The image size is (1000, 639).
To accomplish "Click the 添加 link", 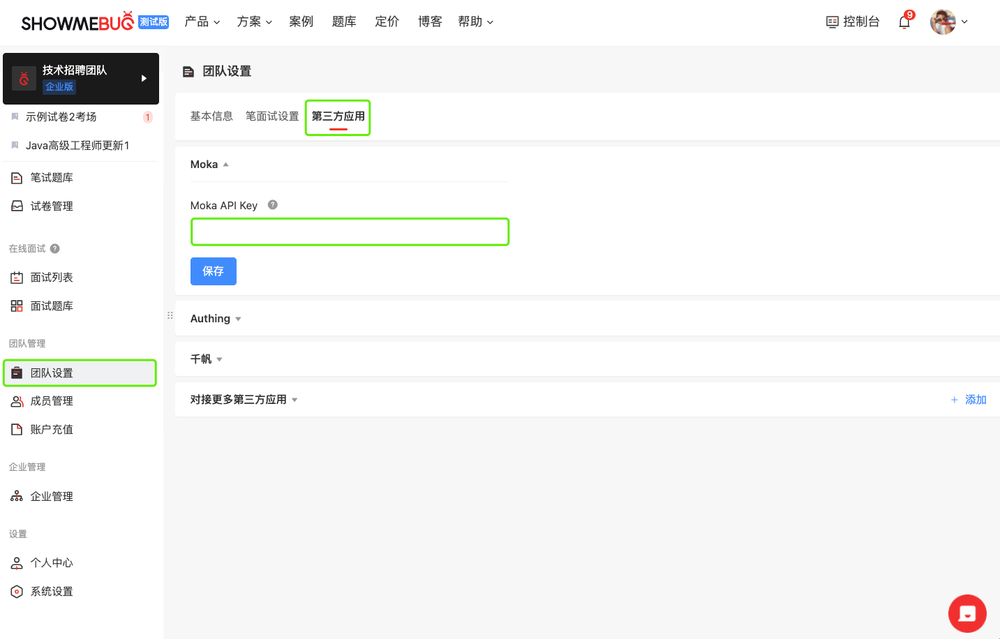I will [968, 400].
